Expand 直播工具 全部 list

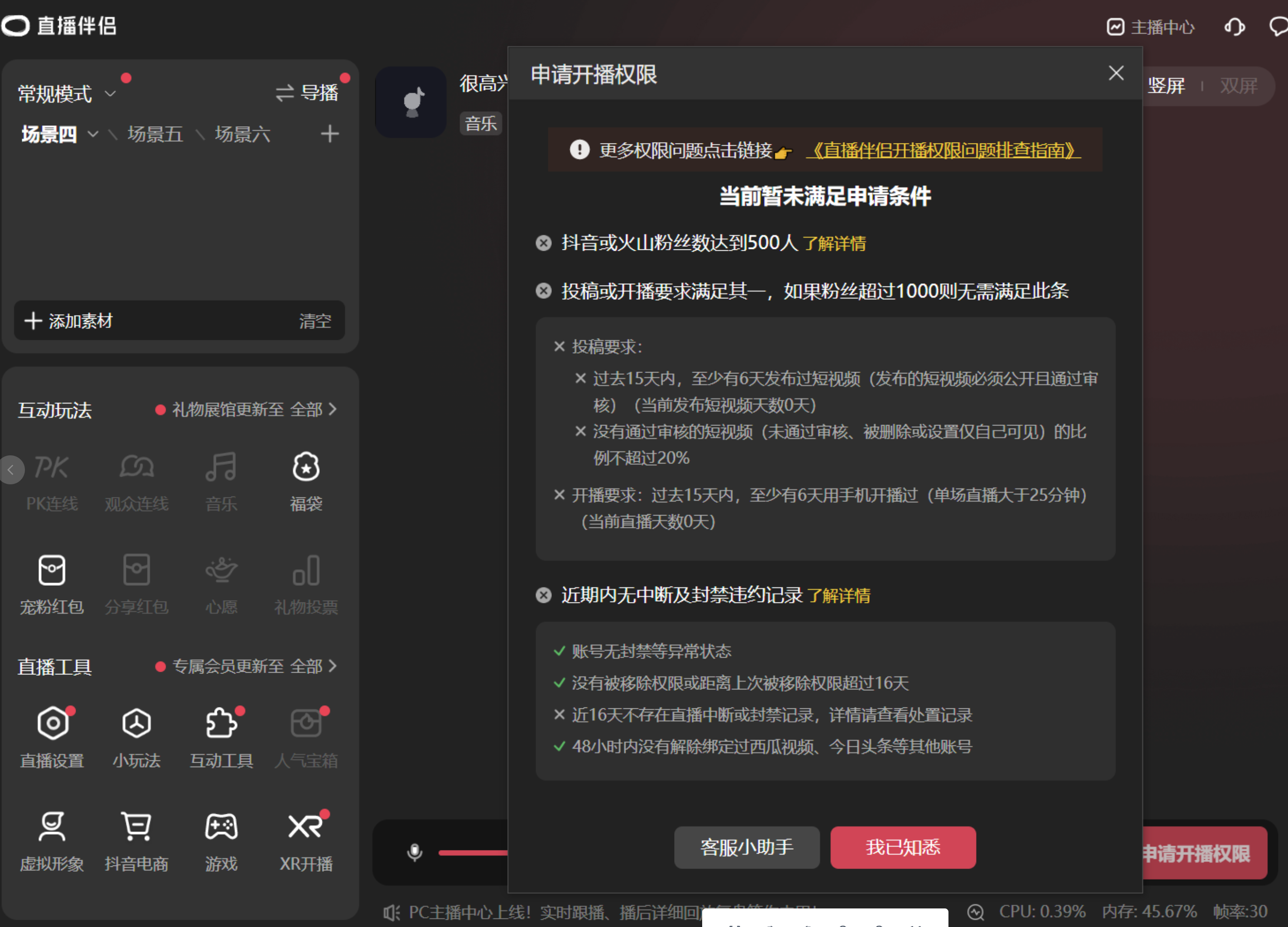[x=314, y=666]
